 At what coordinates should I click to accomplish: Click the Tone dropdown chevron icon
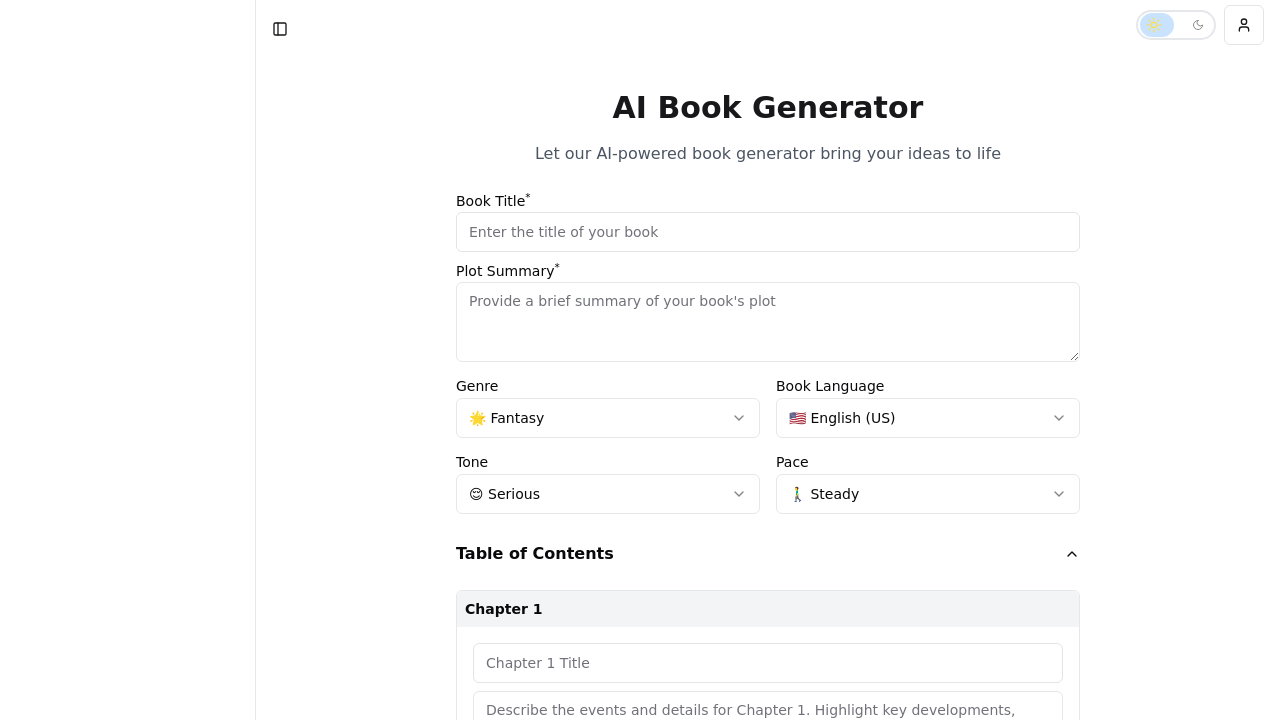[x=739, y=494]
